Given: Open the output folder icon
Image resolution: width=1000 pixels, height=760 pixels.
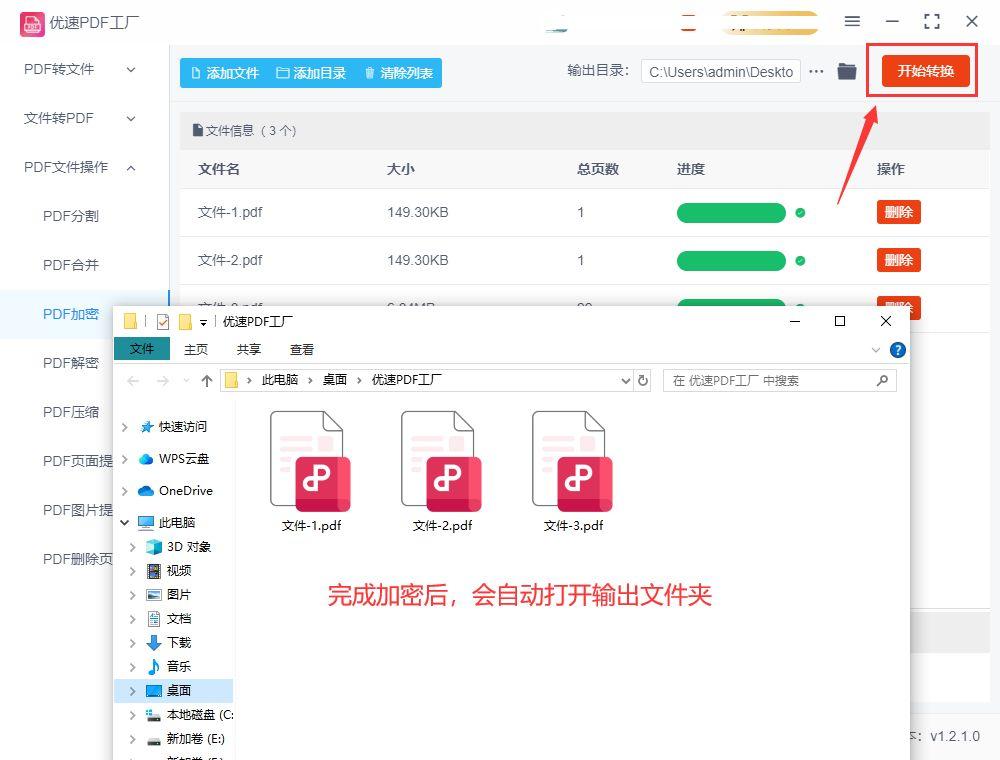Looking at the screenshot, I should (x=847, y=71).
